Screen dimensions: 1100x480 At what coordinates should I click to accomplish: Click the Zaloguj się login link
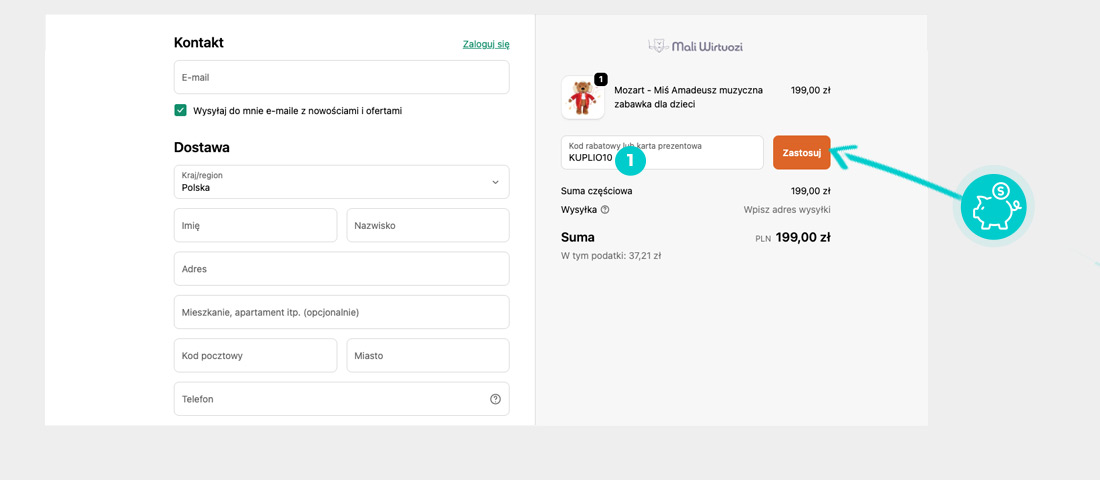tap(486, 44)
